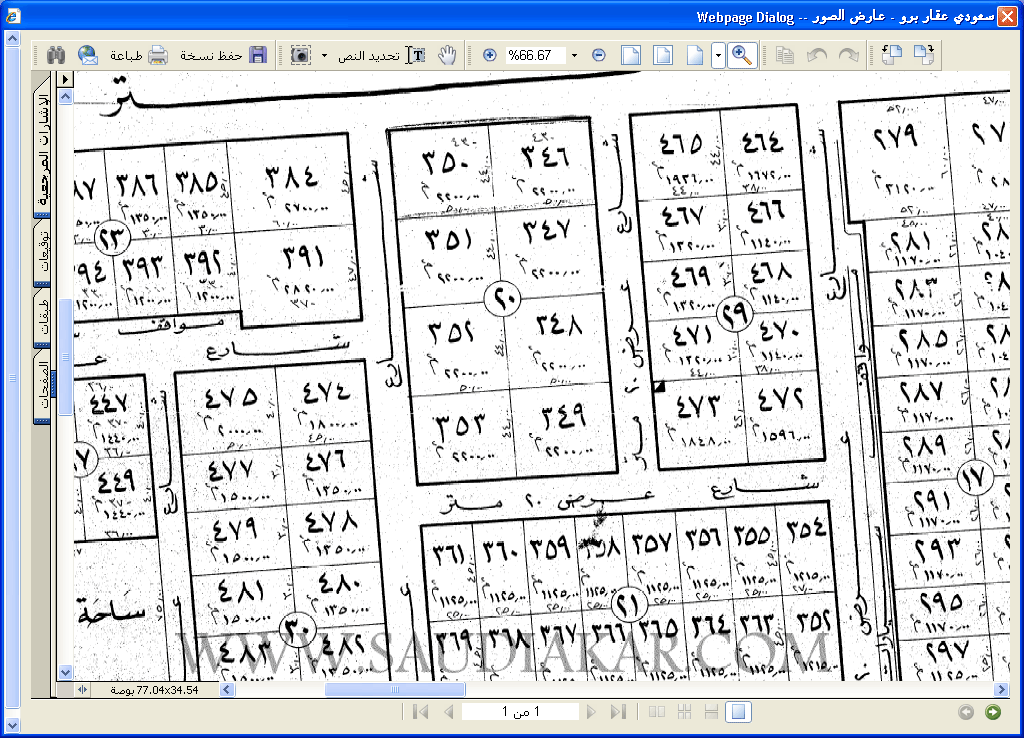Open the الإشارات المرجعية bookmarks tab
Image resolution: width=1024 pixels, height=738 pixels.
[42, 146]
